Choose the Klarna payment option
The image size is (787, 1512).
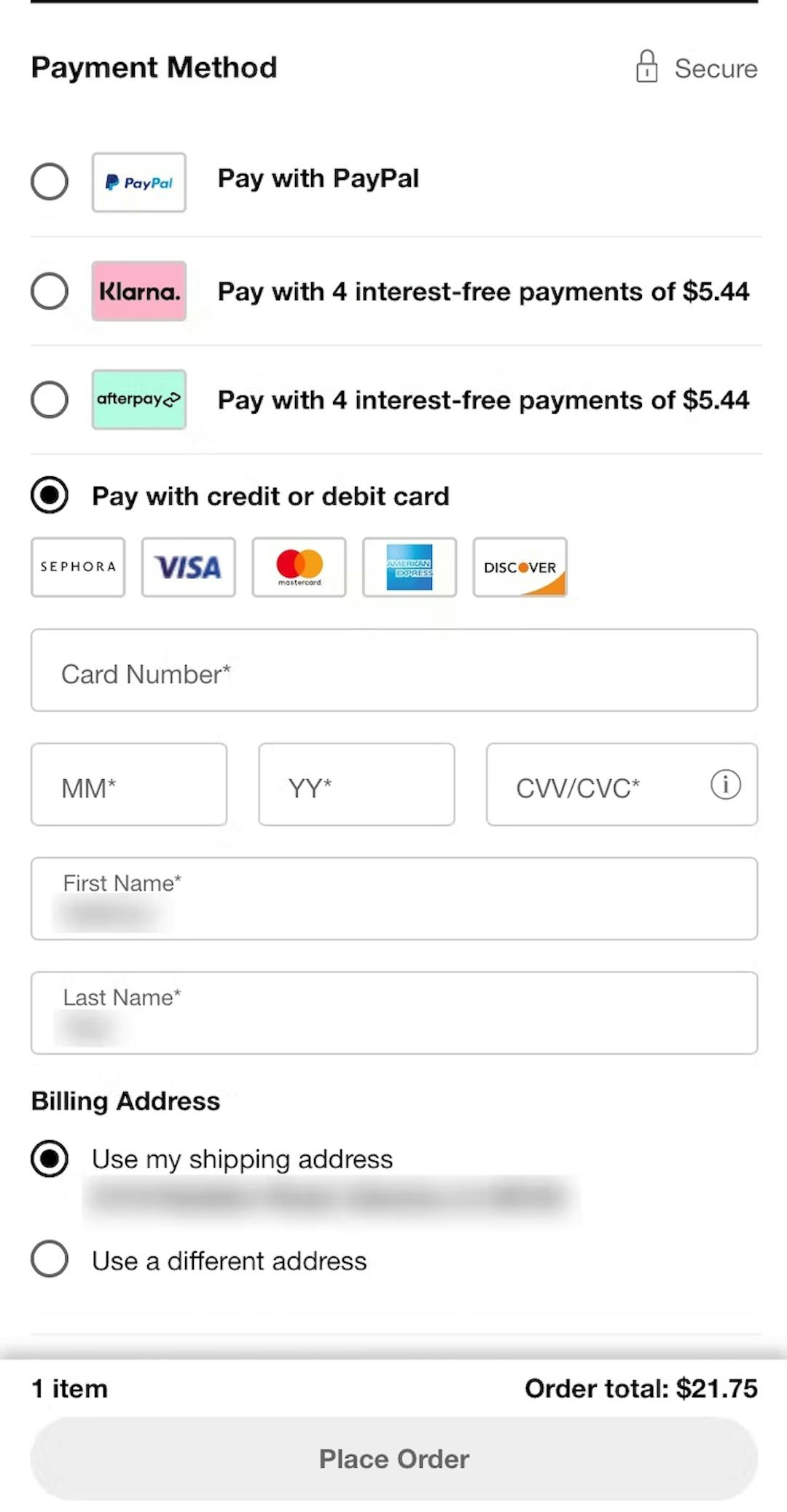(50, 291)
